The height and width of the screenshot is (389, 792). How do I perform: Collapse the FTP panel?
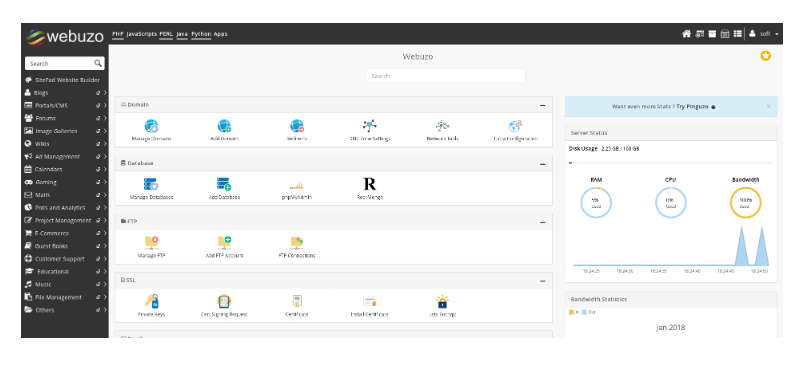click(x=542, y=222)
